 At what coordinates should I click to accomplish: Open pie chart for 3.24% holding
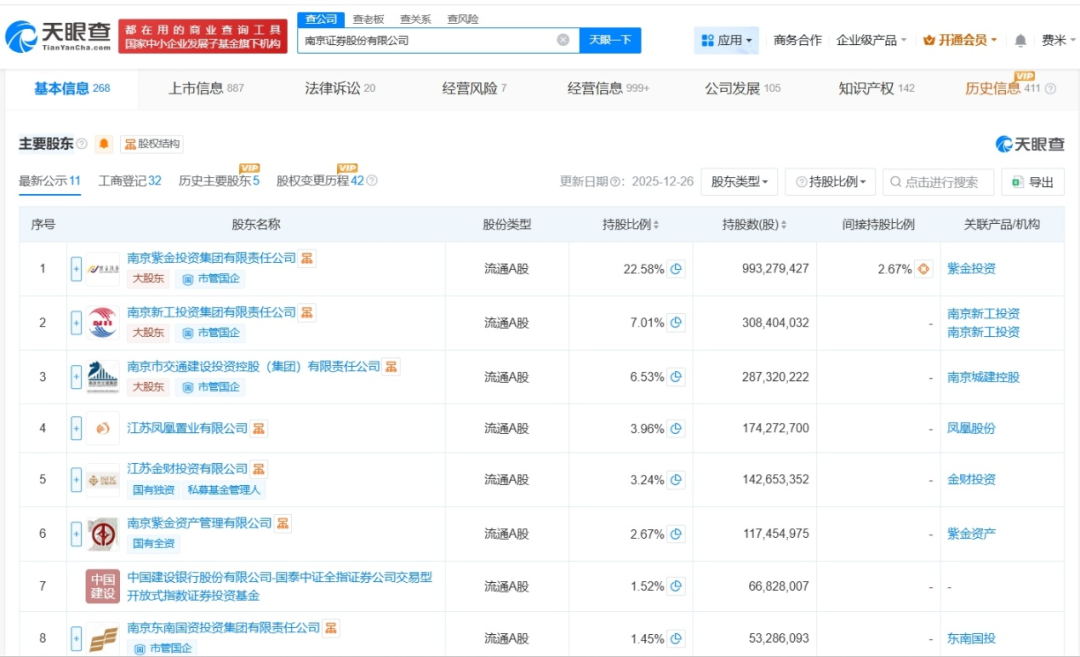[676, 479]
